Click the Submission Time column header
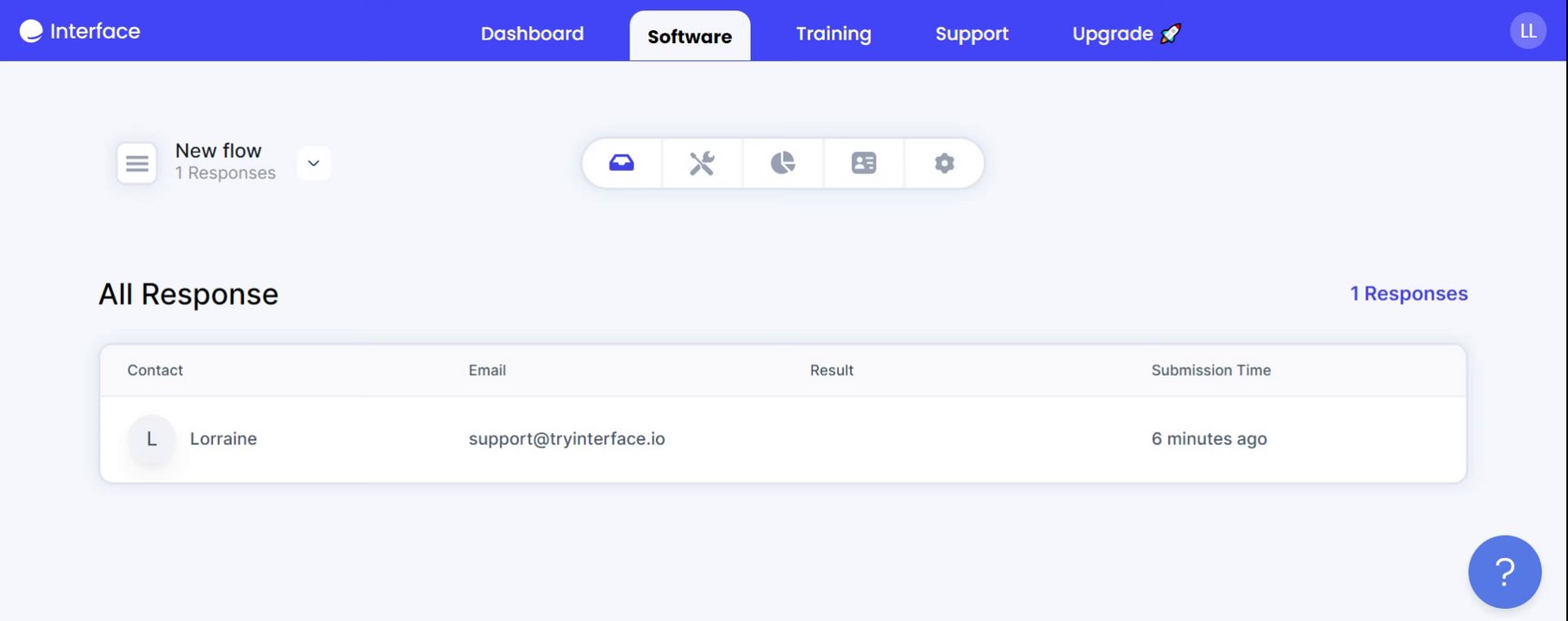 coord(1211,370)
